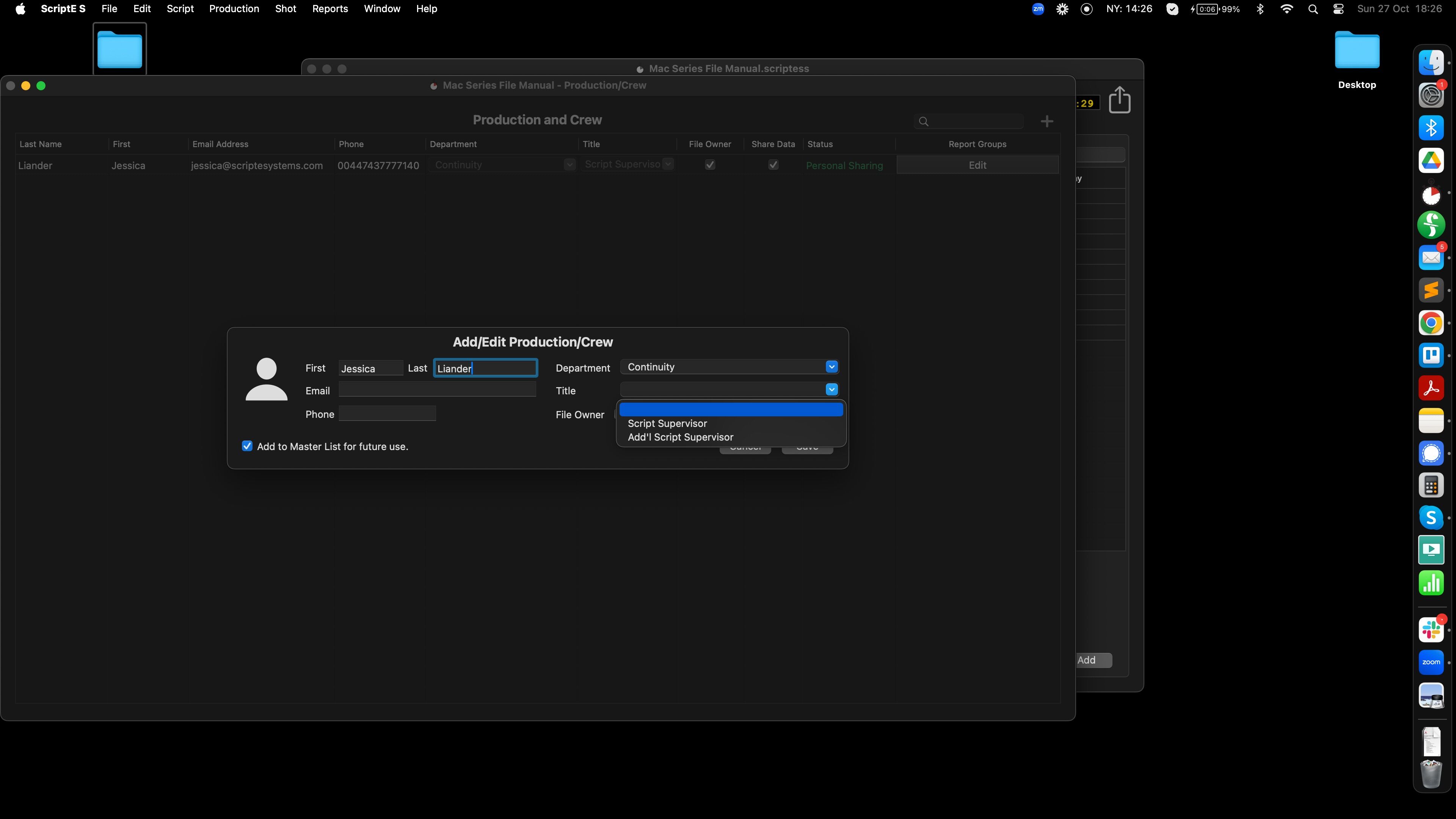The height and width of the screenshot is (819, 1456).
Task: Expand the Title dropdown arrow
Action: [831, 389]
